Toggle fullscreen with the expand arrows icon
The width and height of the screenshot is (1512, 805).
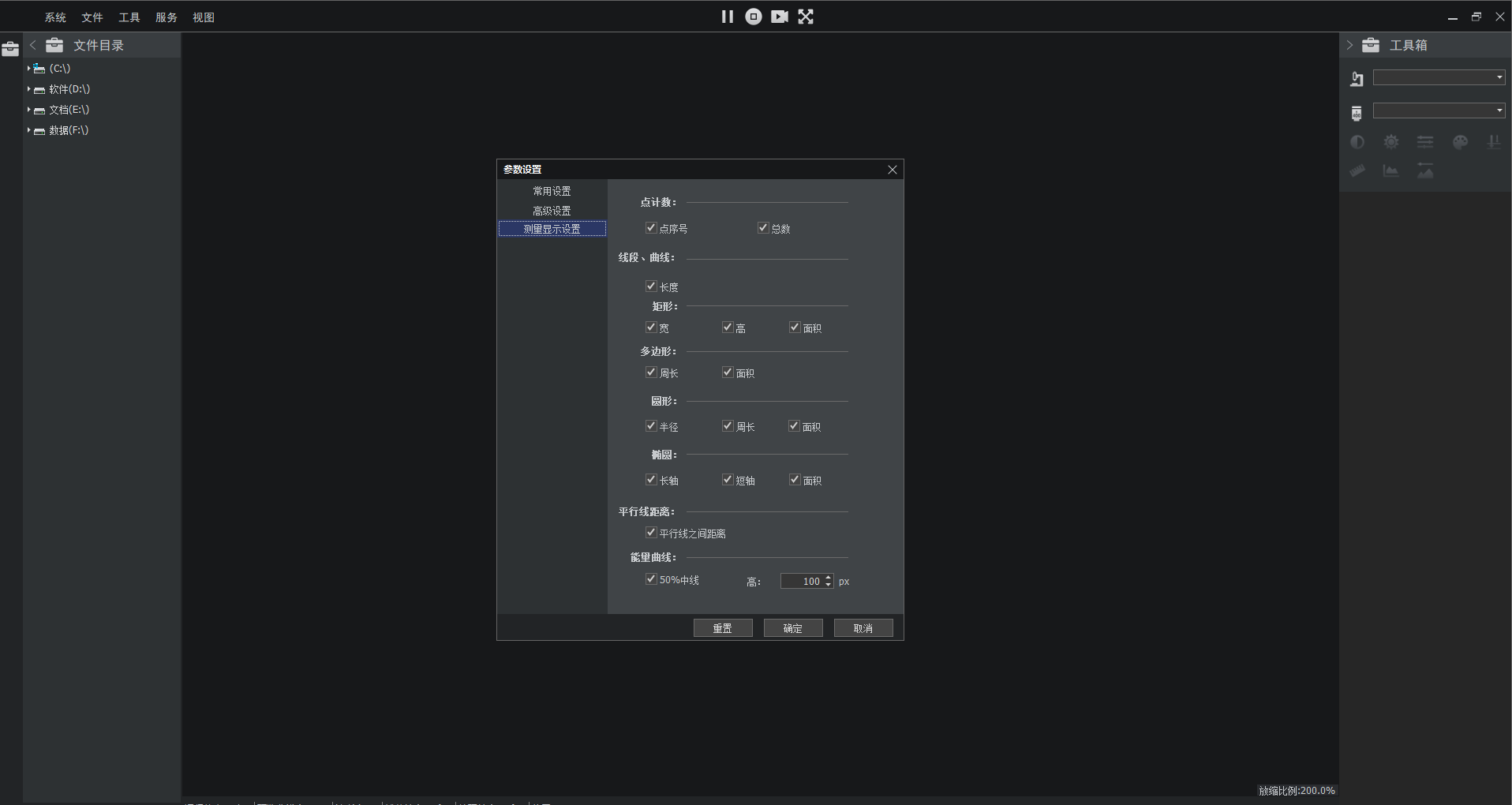[x=806, y=17]
